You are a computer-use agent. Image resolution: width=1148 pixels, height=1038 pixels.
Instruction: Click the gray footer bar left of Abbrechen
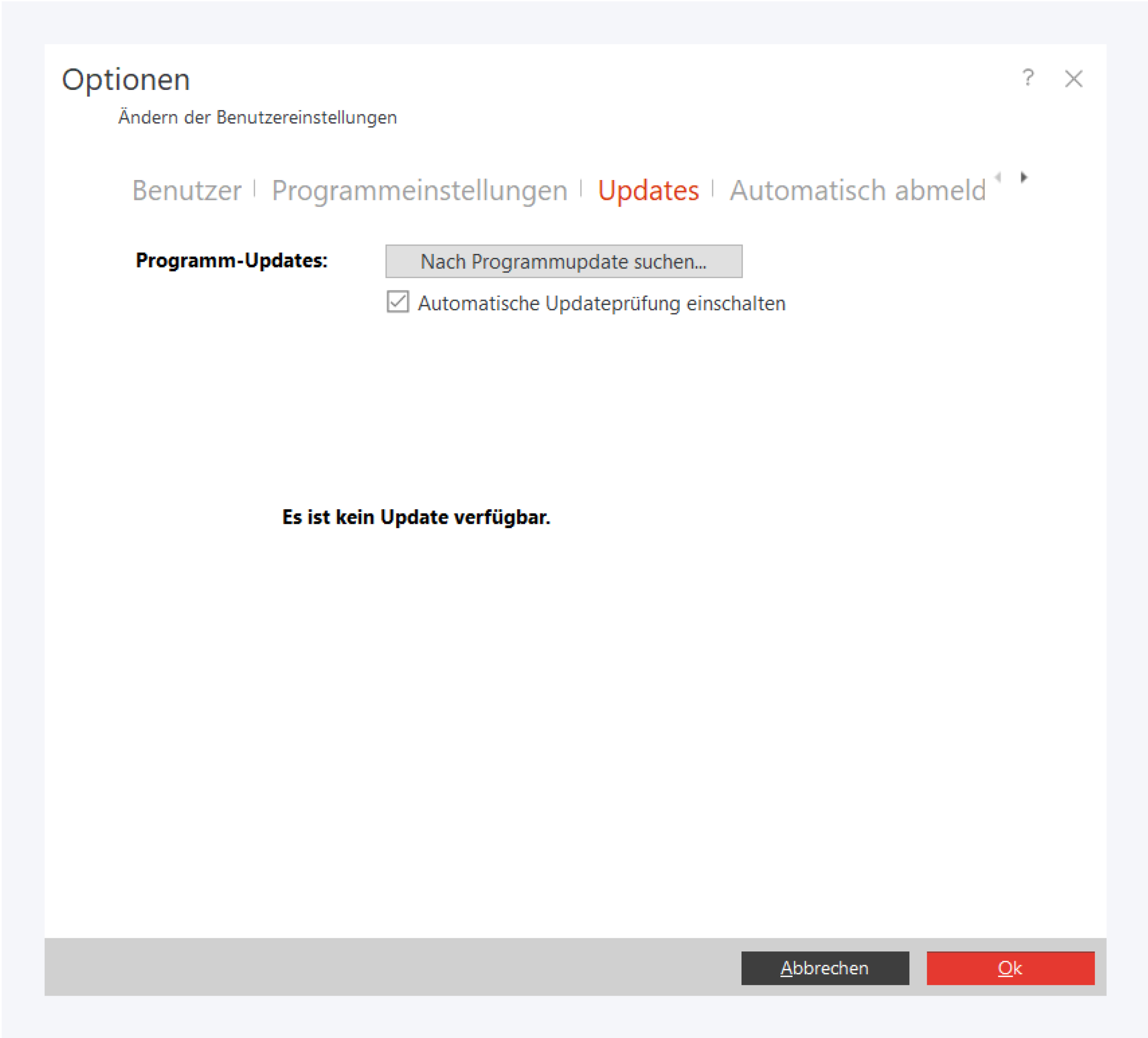coord(387,967)
